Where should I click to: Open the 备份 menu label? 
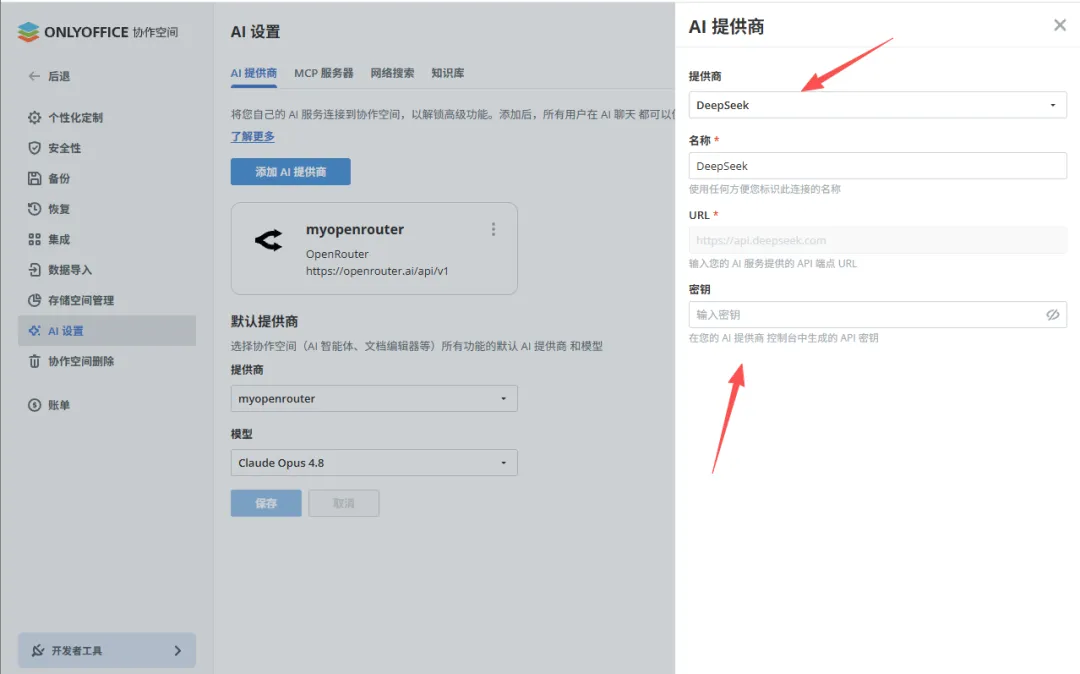pyautogui.click(x=59, y=178)
